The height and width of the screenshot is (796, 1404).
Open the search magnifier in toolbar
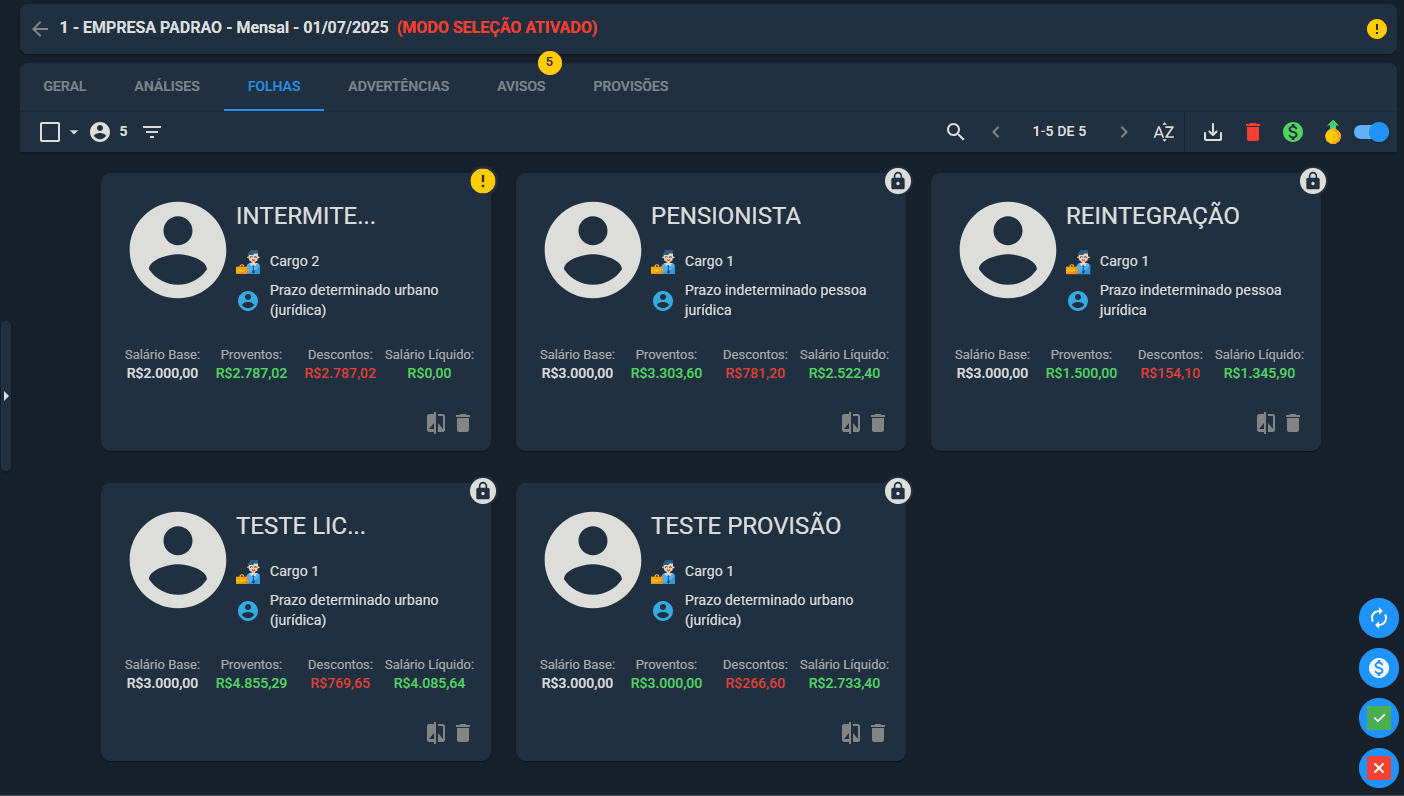[x=956, y=132]
